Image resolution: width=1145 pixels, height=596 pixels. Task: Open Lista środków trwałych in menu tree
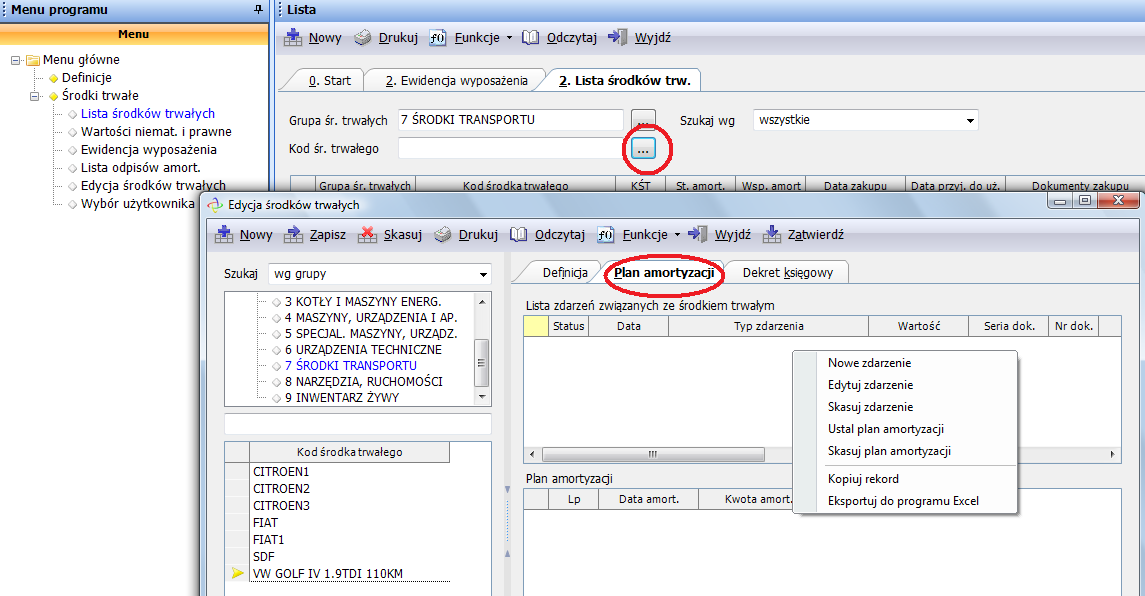point(148,114)
